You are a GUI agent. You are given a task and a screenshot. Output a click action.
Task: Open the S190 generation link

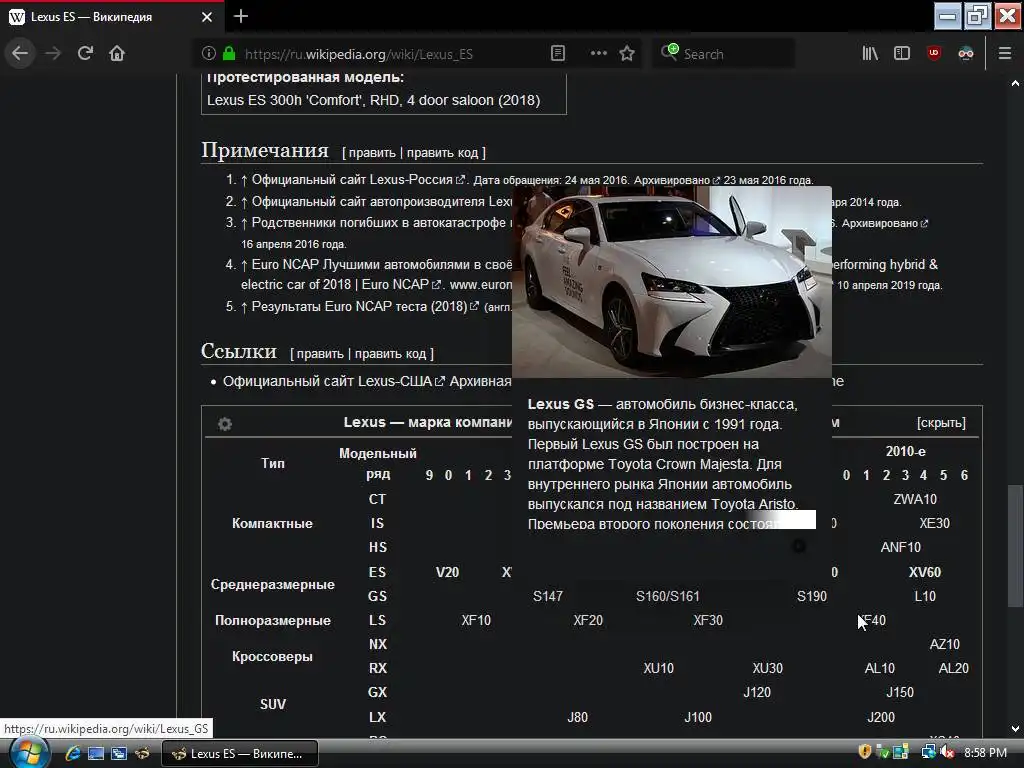coord(812,596)
